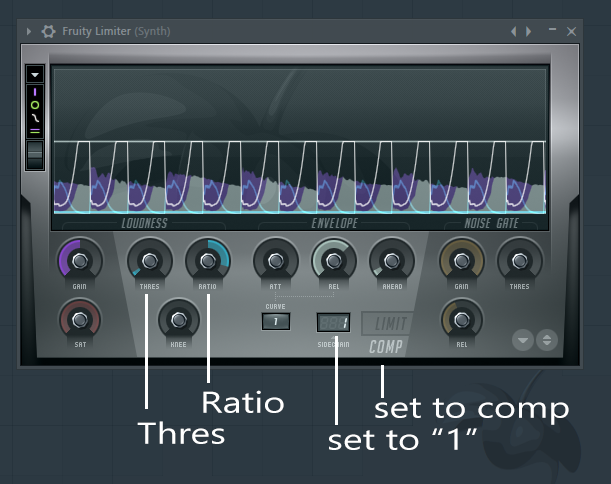The width and height of the screenshot is (611, 484).
Task: Minimize the Fruity Limiter window
Action: 552,29
